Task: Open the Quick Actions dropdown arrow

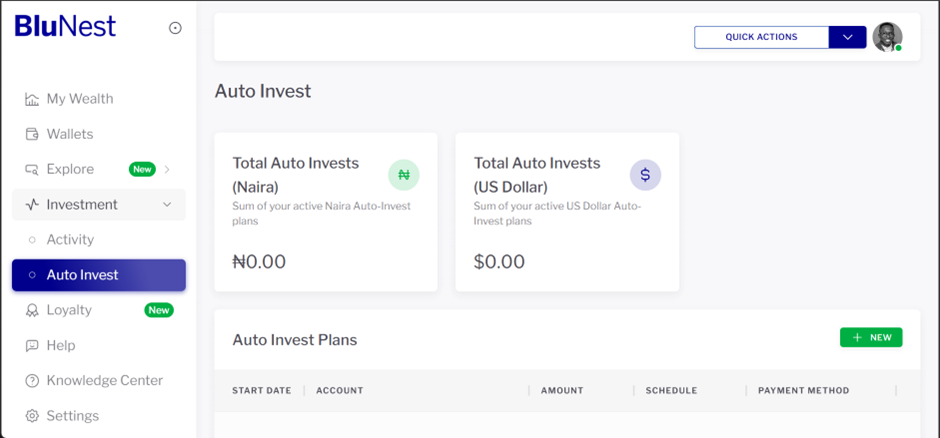Action: point(847,37)
